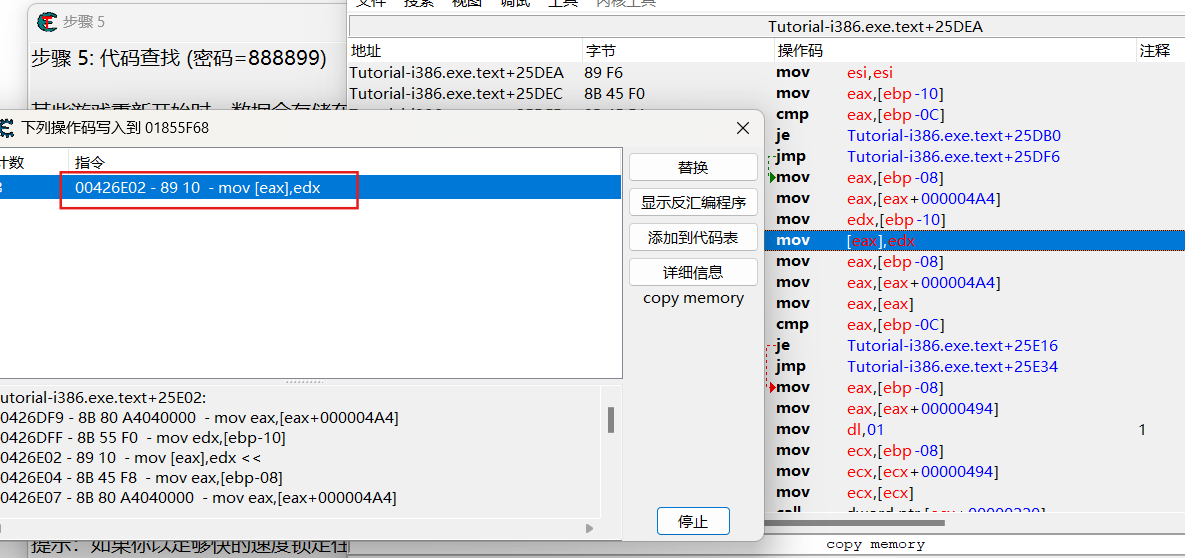Click the 地址 column header in disassembler
The height and width of the screenshot is (558, 1185).
pos(366,51)
